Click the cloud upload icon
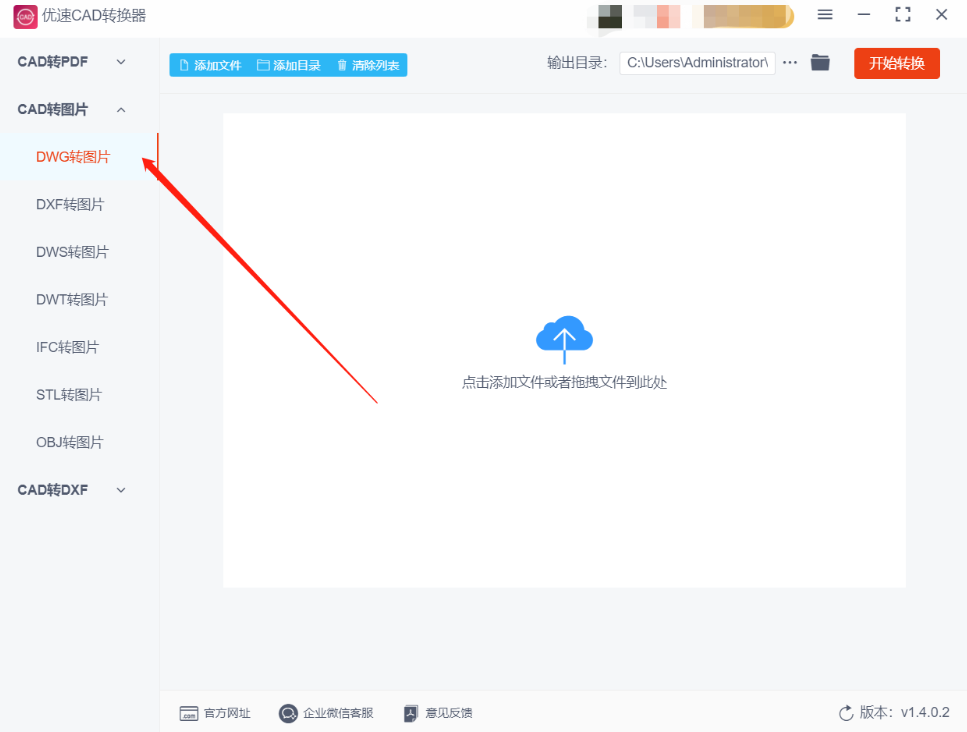The height and width of the screenshot is (732, 967). click(x=564, y=339)
